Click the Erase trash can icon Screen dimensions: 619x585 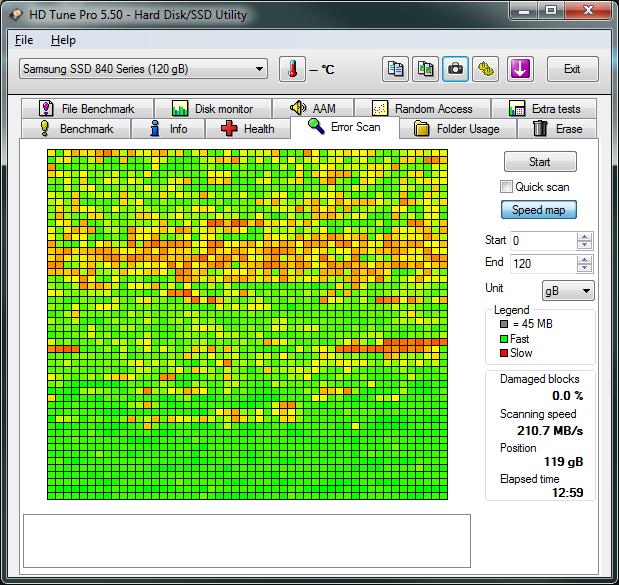click(x=540, y=129)
